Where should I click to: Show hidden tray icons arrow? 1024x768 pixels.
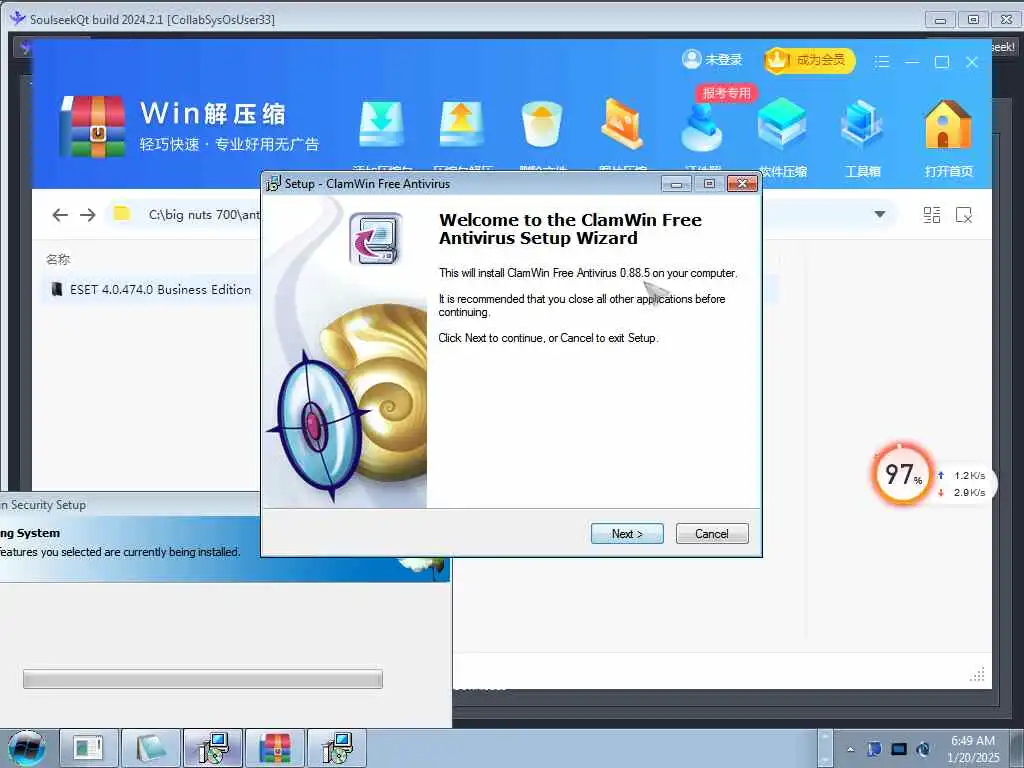[x=850, y=749]
